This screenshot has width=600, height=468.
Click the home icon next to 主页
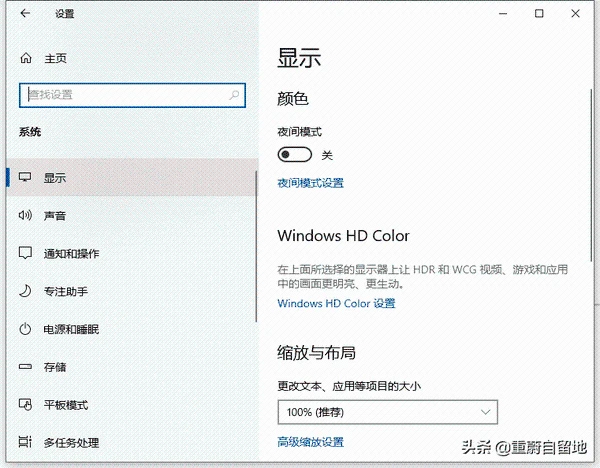pyautogui.click(x=26, y=58)
